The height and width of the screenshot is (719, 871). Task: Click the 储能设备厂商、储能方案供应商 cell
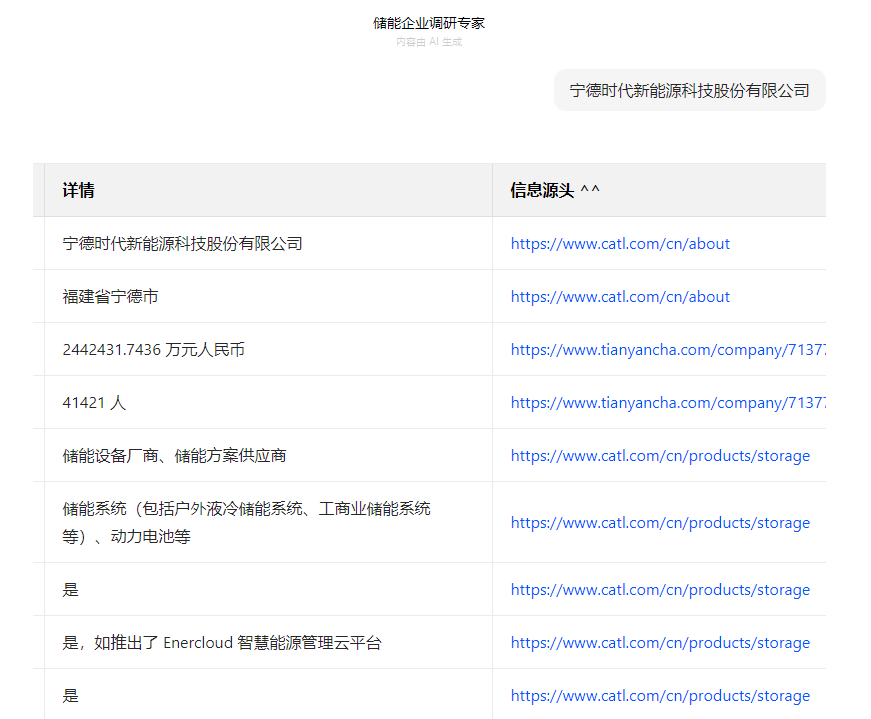[174, 456]
